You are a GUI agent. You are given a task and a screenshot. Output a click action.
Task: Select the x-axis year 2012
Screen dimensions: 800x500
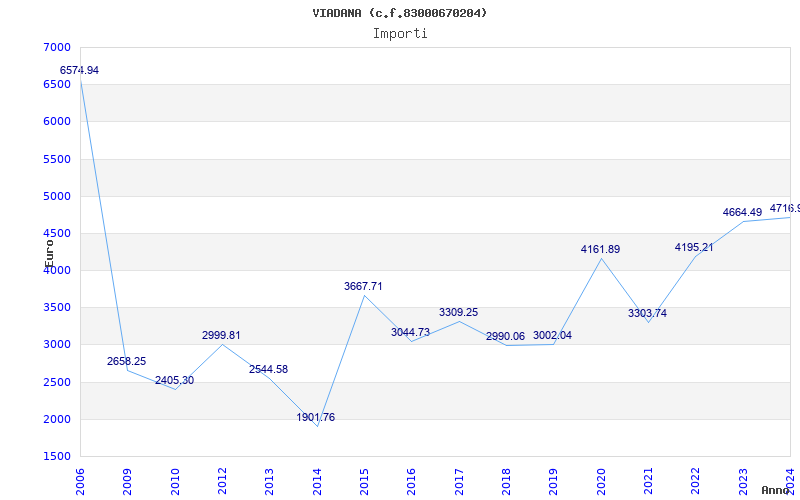click(222, 482)
